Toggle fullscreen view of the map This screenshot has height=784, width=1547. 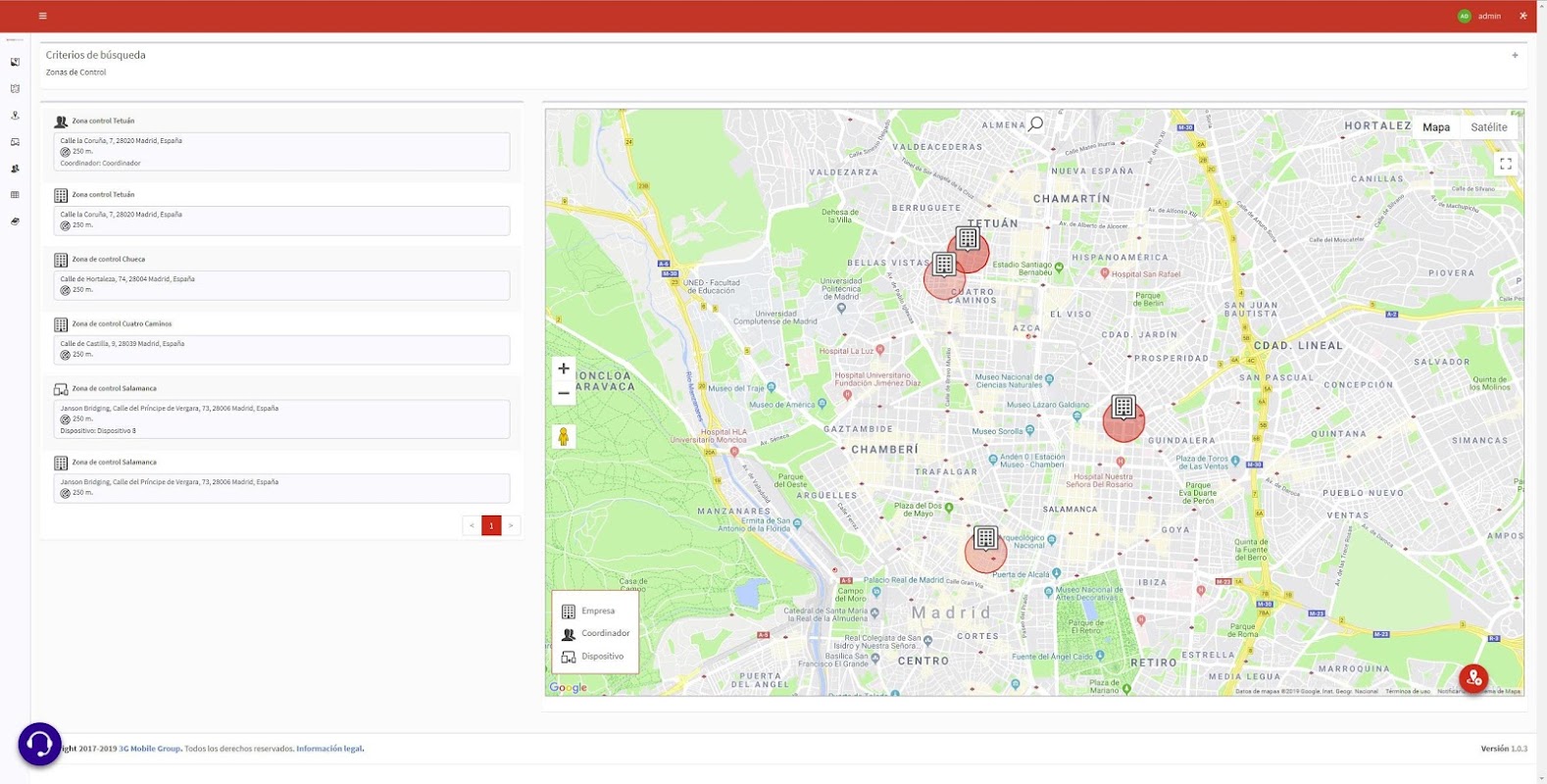[x=1505, y=164]
